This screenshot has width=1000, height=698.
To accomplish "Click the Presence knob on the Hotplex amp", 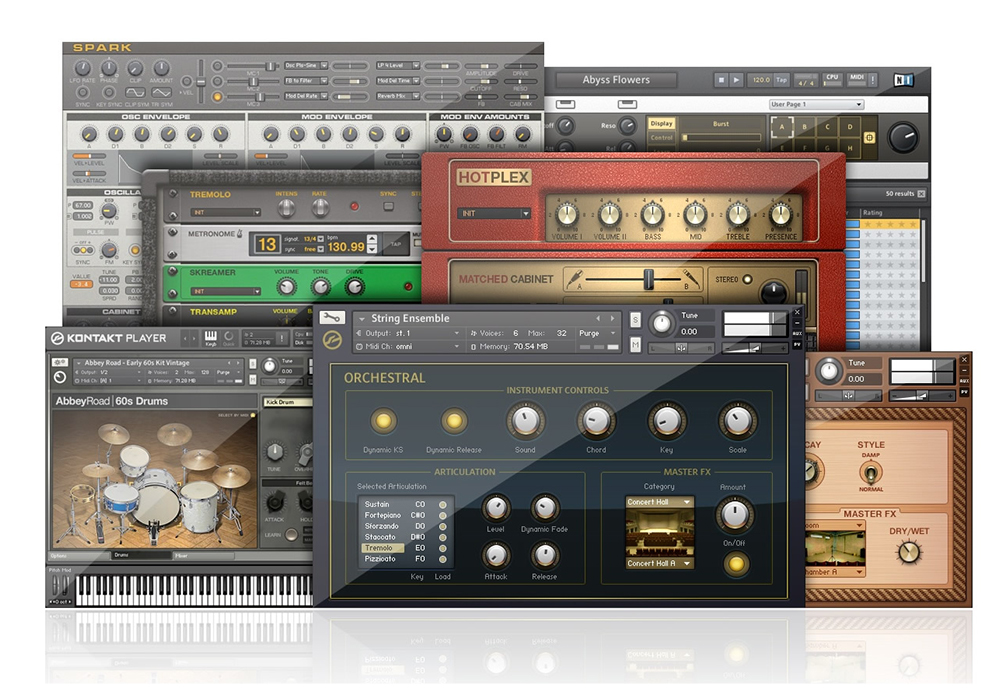I will tap(781, 216).
